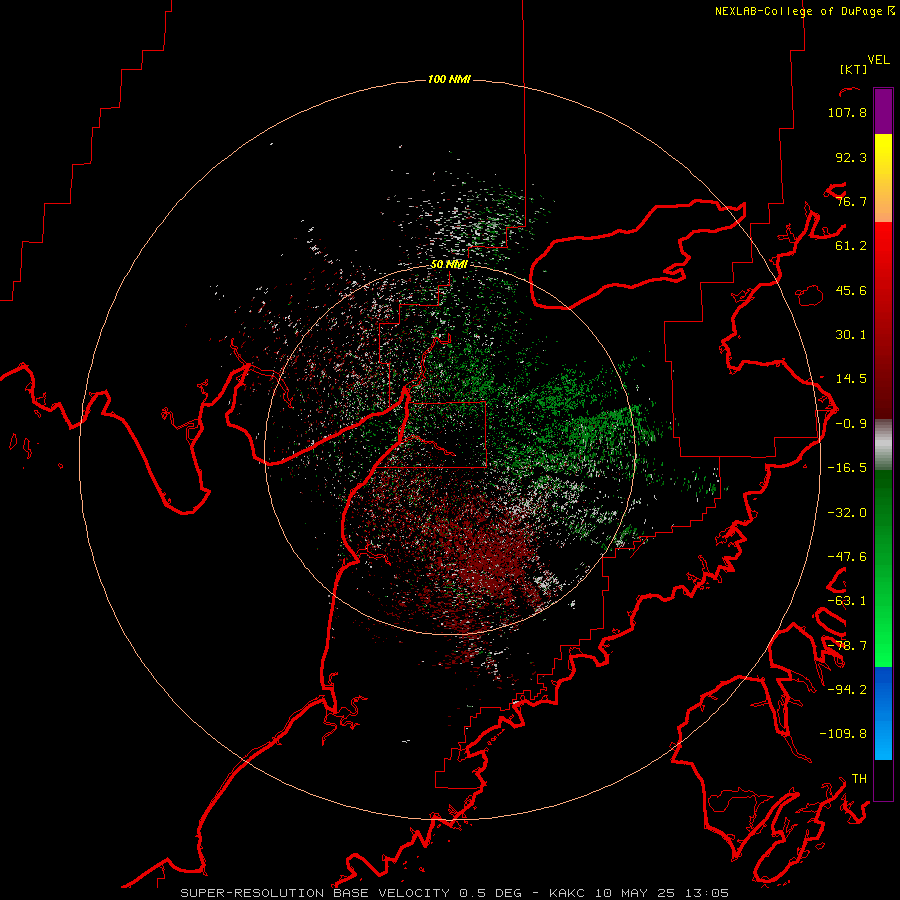Click the -78.7 velocity scale value
The width and height of the screenshot is (900, 900).
pos(847,646)
